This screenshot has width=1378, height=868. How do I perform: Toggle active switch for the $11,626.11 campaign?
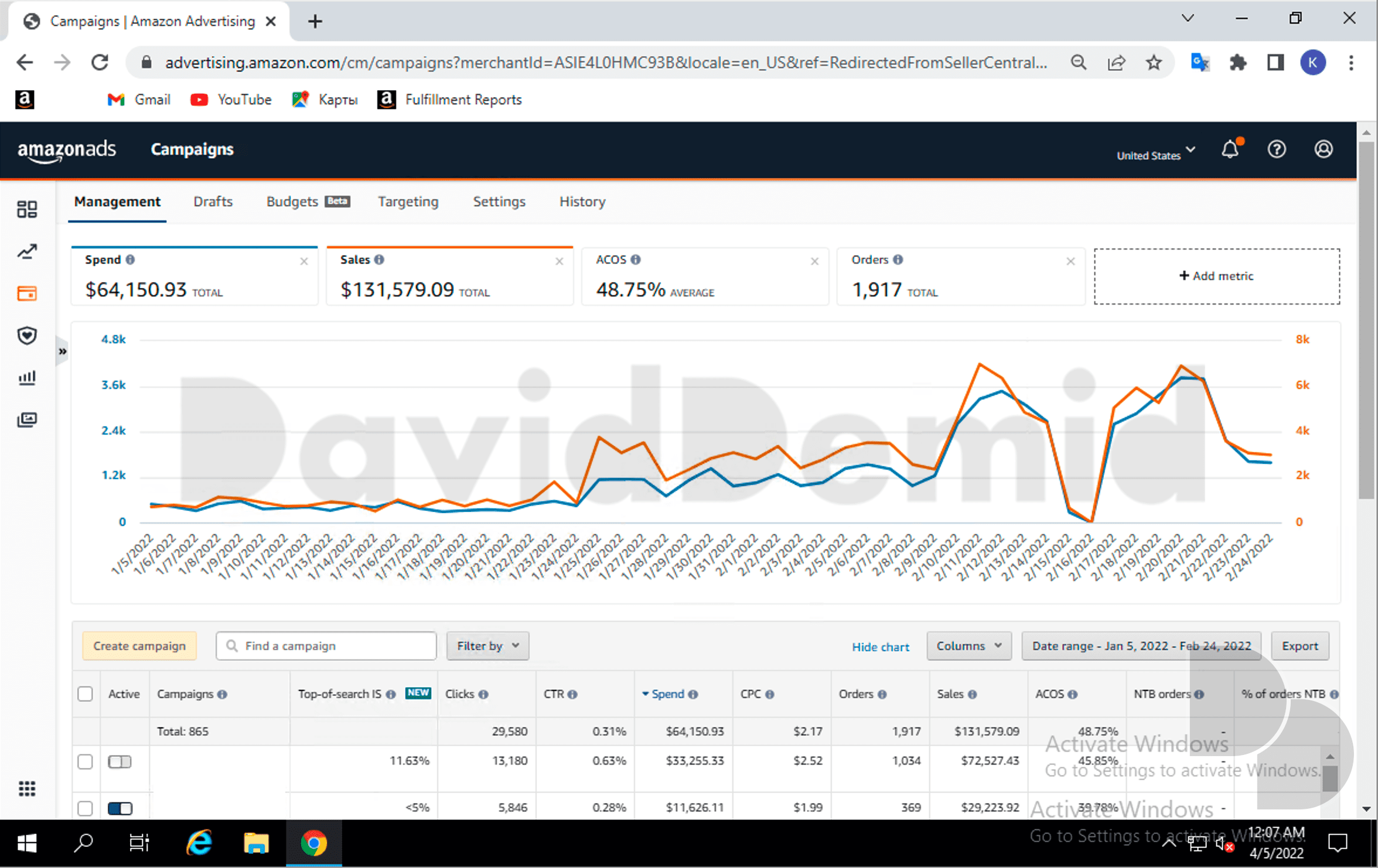click(120, 808)
